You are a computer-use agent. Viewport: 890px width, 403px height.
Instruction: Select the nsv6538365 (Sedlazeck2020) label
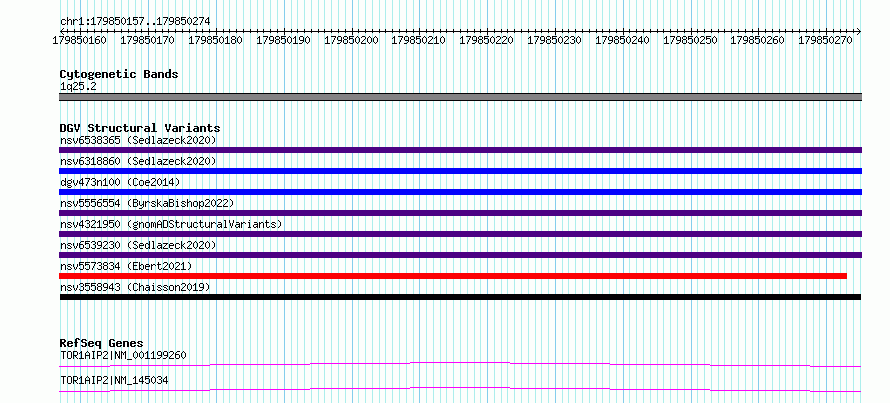click(138, 140)
